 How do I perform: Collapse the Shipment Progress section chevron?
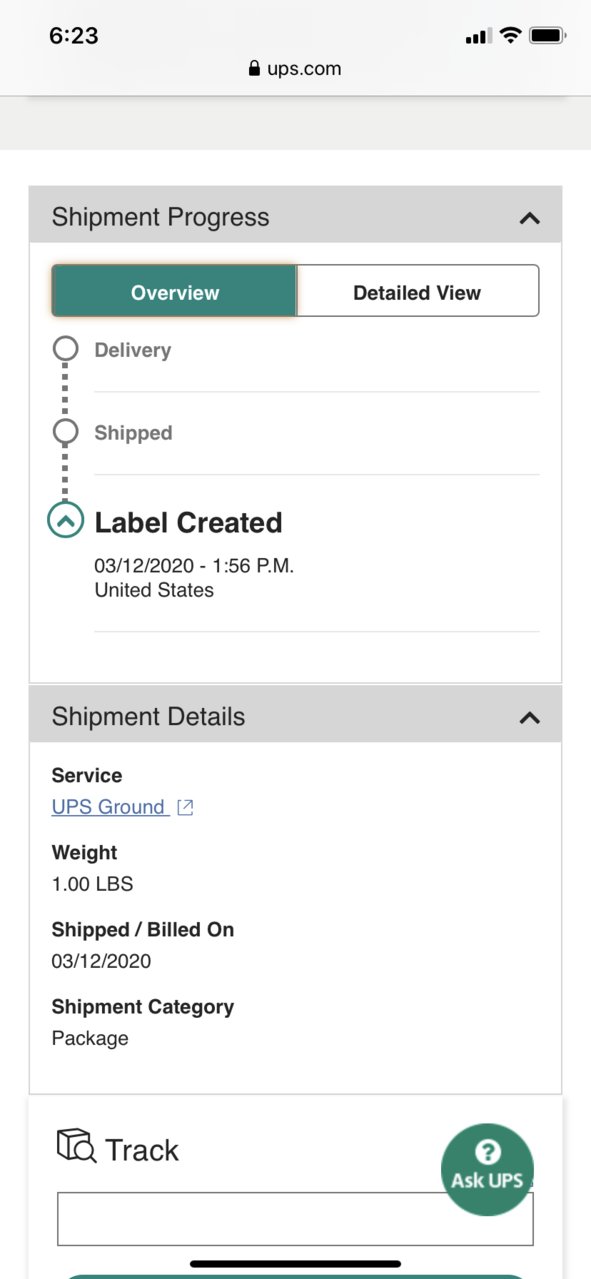[x=530, y=218]
